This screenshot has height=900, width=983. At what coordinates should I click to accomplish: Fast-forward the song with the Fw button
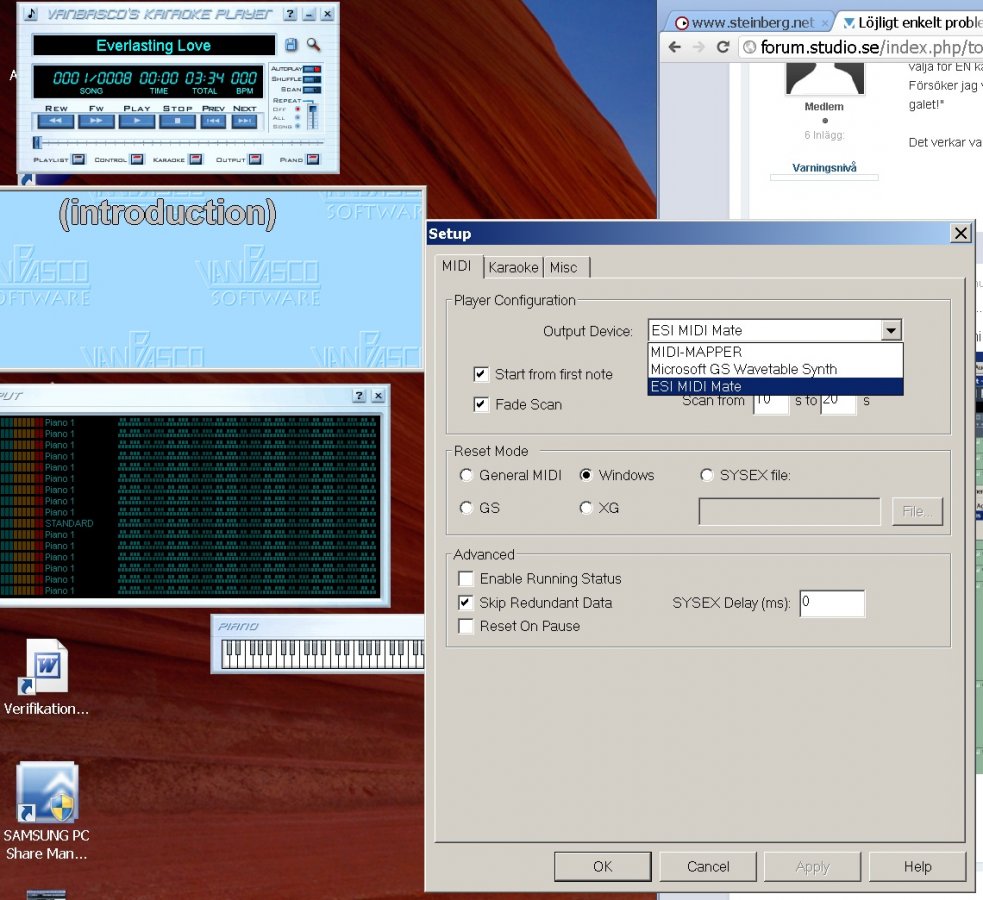click(96, 121)
